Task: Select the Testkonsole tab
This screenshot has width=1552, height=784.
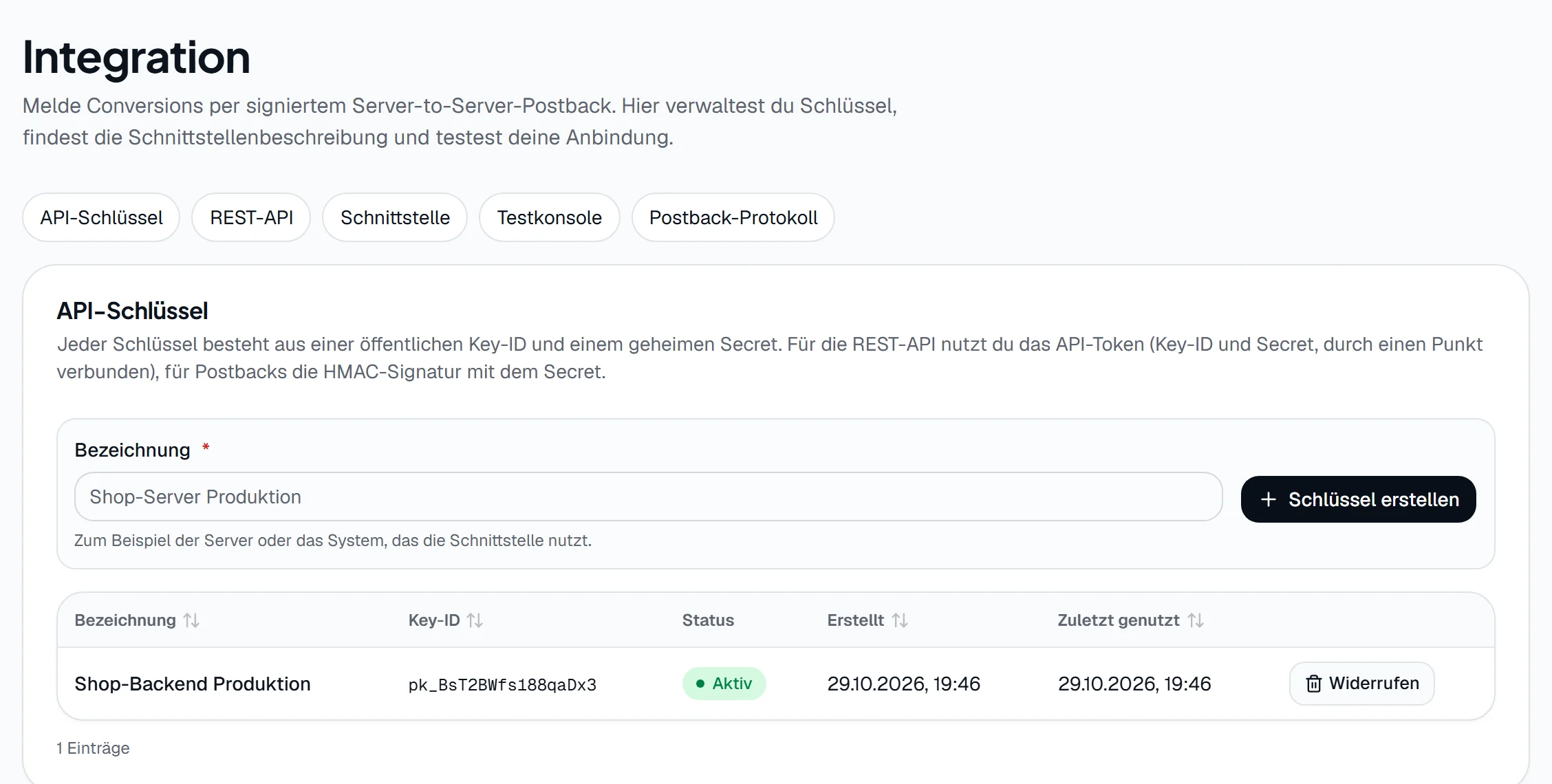Action: coord(549,217)
